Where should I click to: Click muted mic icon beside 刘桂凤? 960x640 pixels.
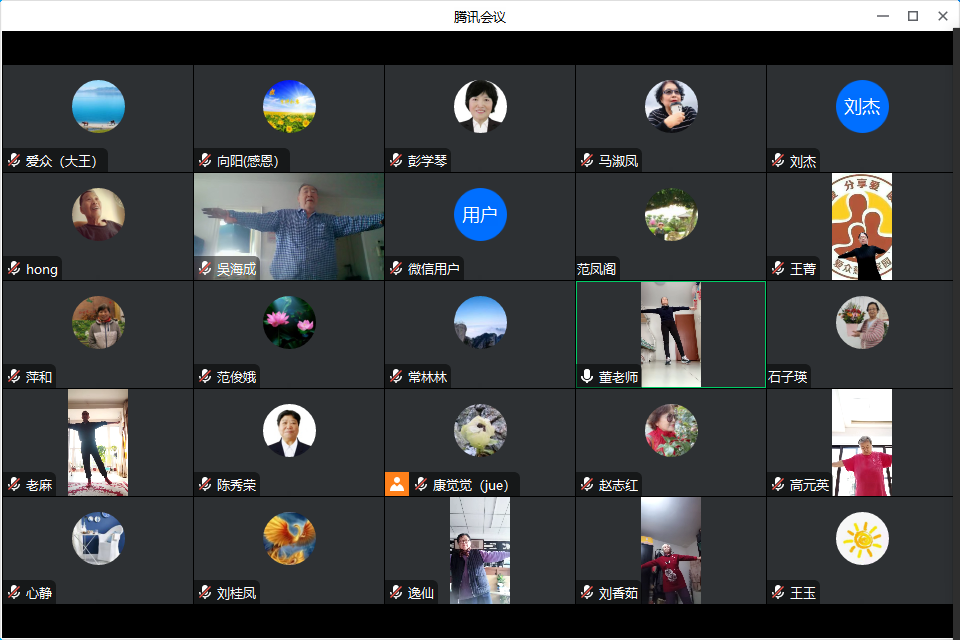click(x=205, y=593)
